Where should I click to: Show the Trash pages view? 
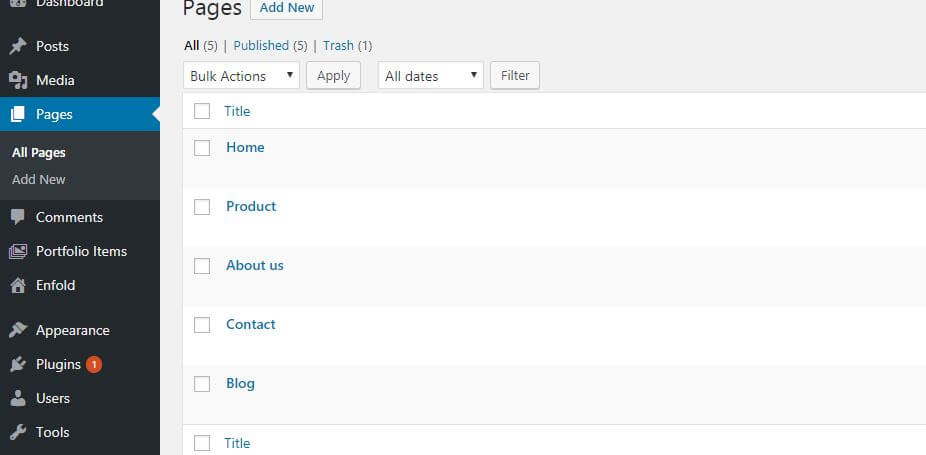338,46
